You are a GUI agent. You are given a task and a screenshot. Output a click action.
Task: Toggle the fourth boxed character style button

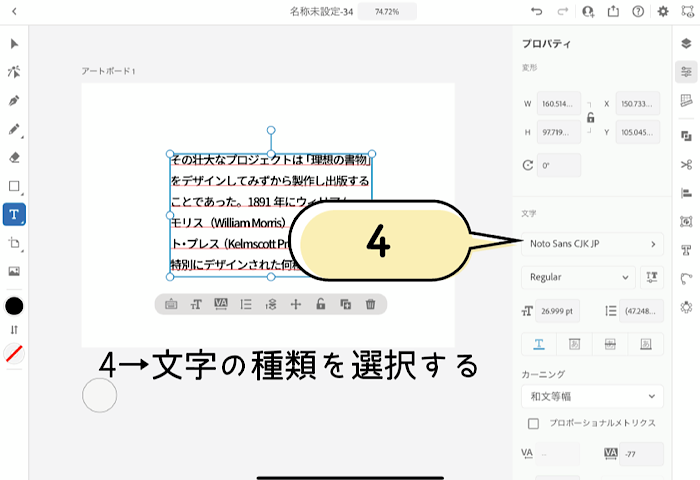point(646,344)
